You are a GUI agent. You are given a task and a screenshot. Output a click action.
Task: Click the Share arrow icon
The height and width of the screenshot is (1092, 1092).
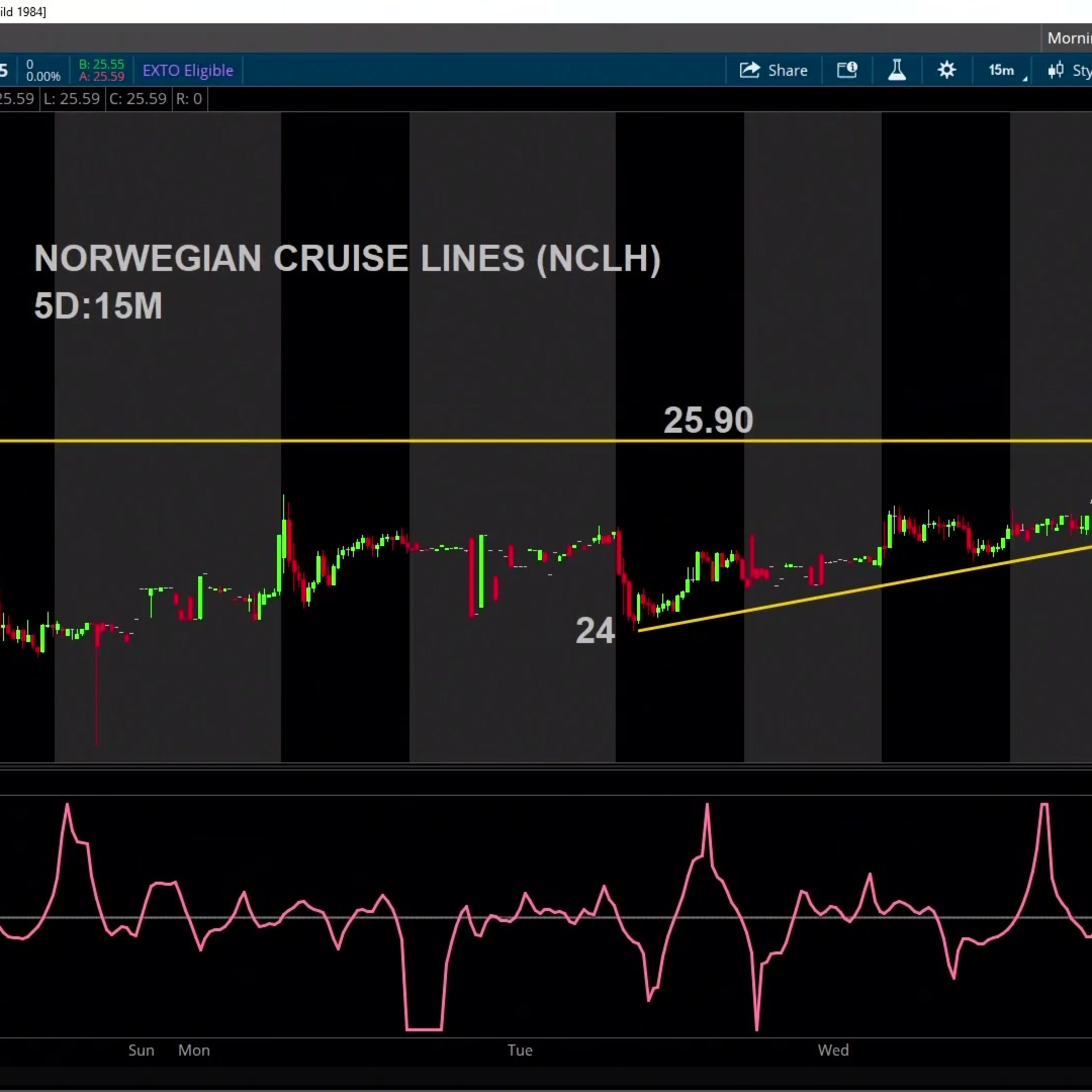click(749, 70)
